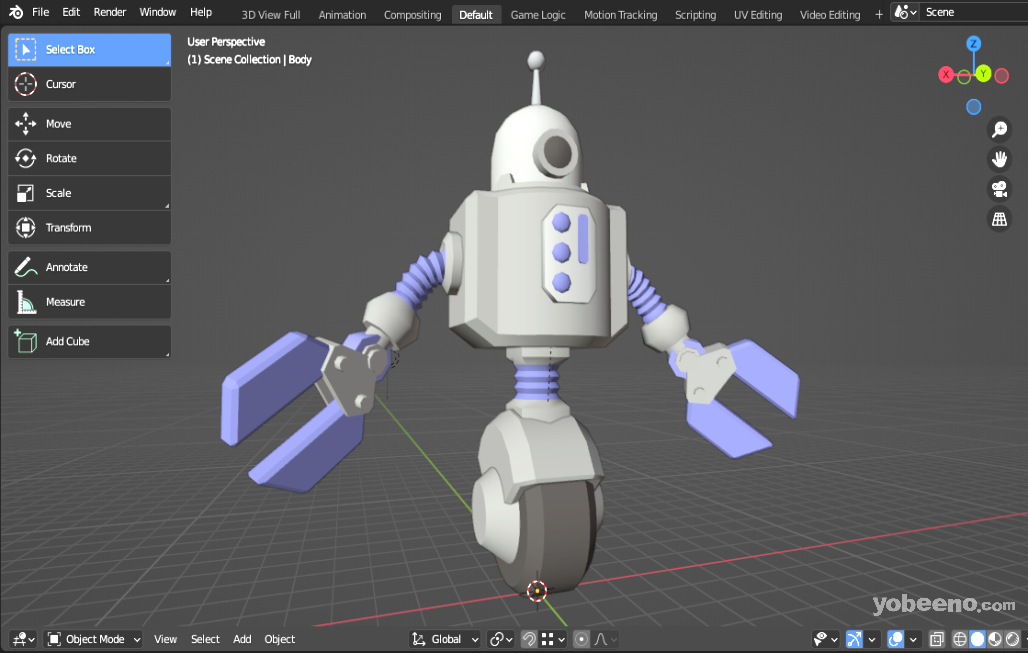The width and height of the screenshot is (1028, 653).
Task: Toggle show gizmos button
Action: (854, 639)
